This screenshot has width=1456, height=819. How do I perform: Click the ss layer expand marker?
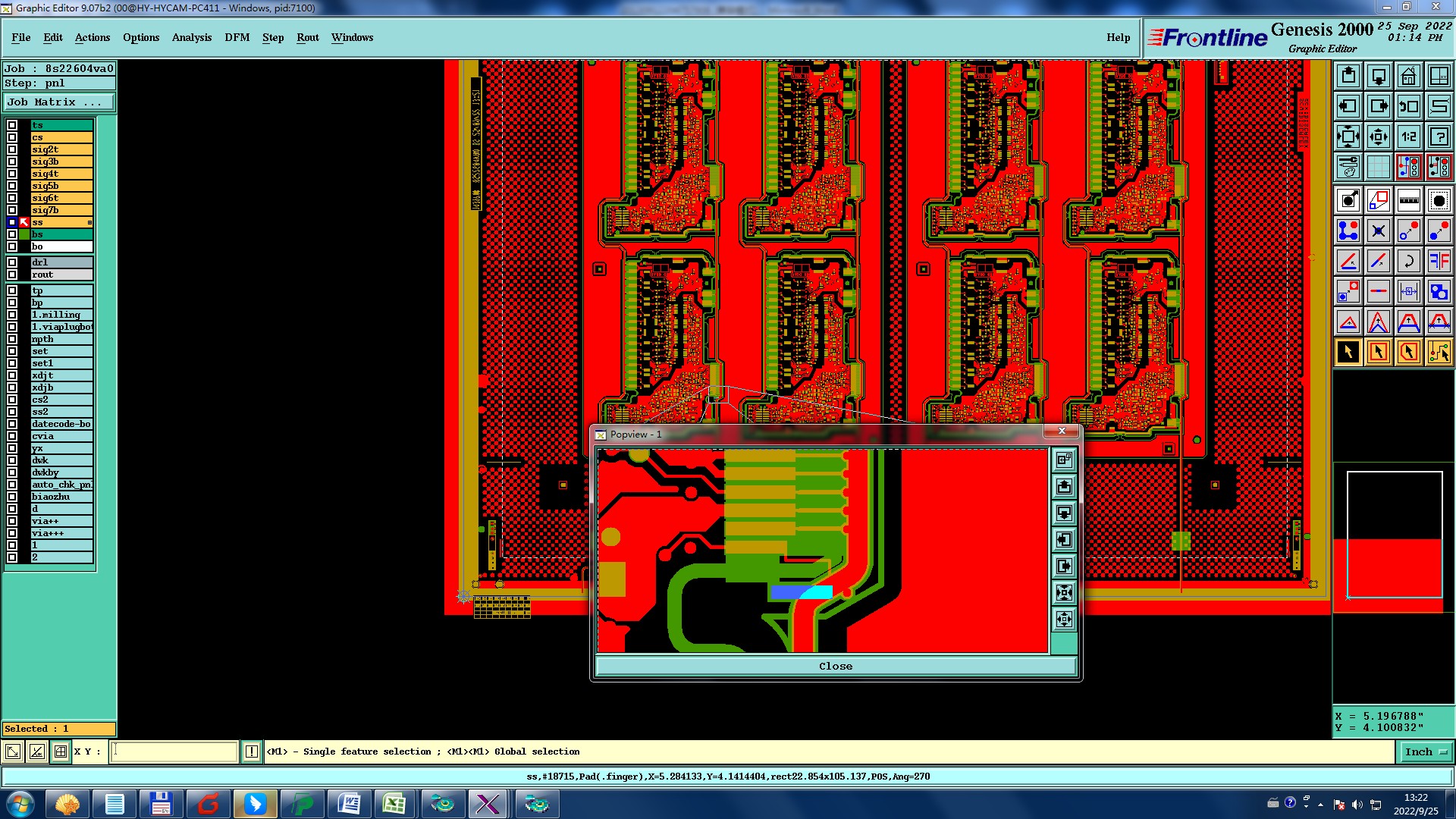[89, 222]
